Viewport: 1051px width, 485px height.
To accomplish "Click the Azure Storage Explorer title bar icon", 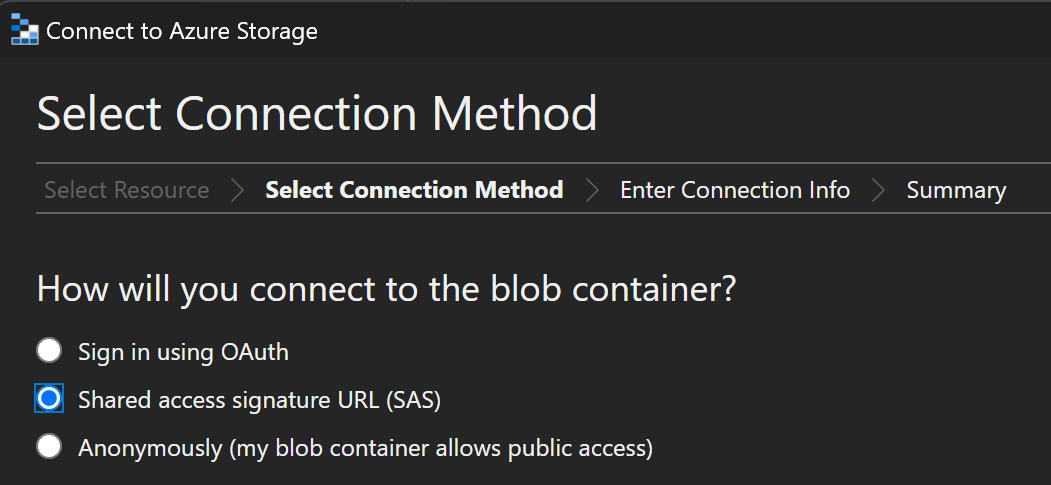I will [x=24, y=31].
